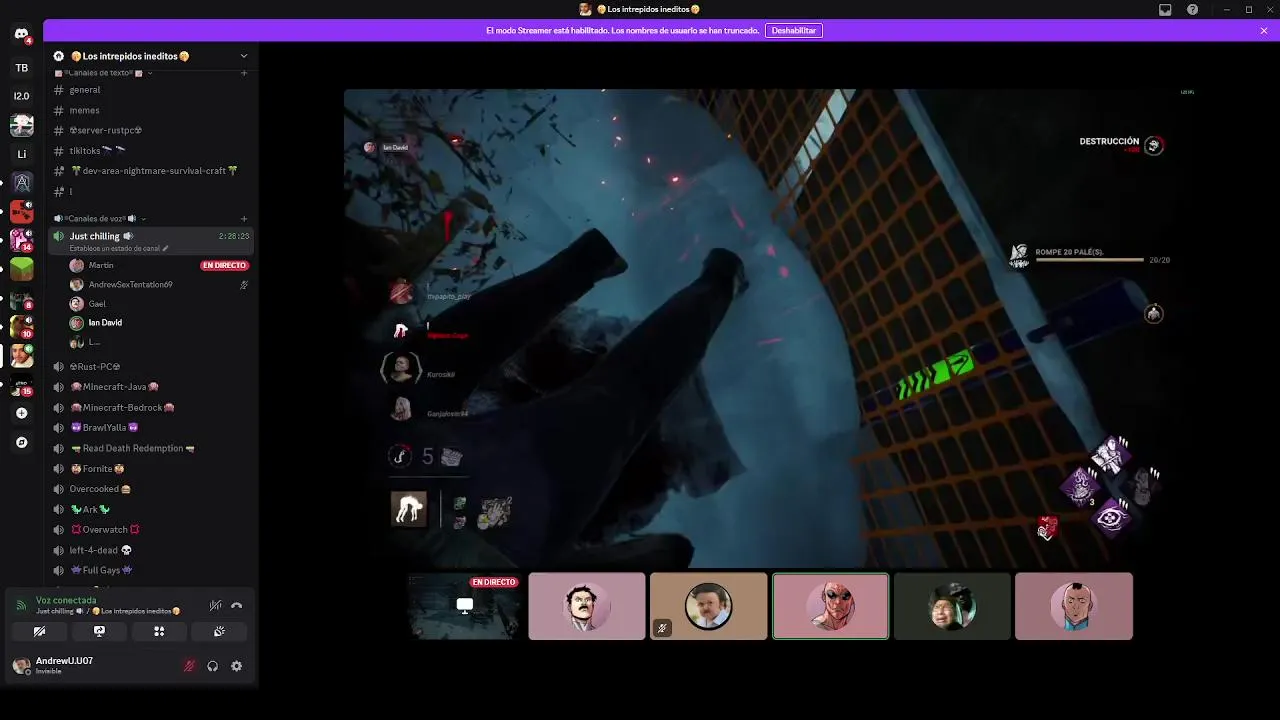Open the Li server
This screenshot has width=1280, height=720.
21,154
